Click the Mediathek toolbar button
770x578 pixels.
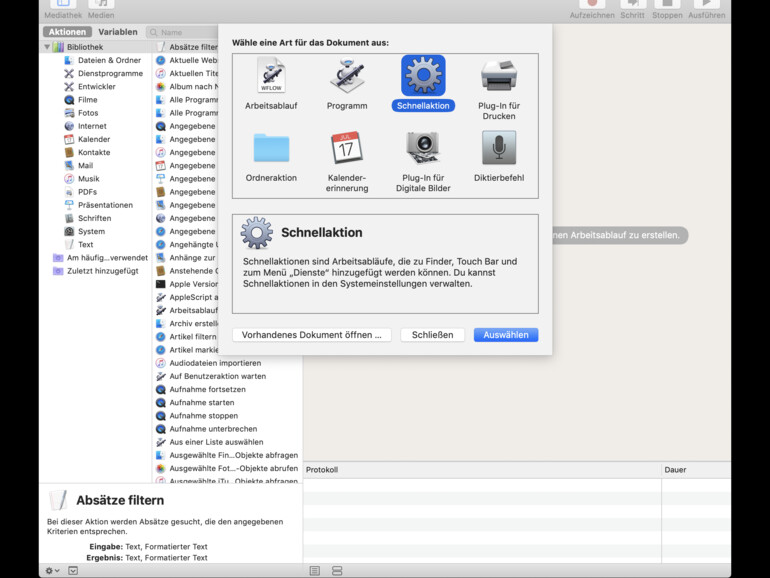pos(62,8)
